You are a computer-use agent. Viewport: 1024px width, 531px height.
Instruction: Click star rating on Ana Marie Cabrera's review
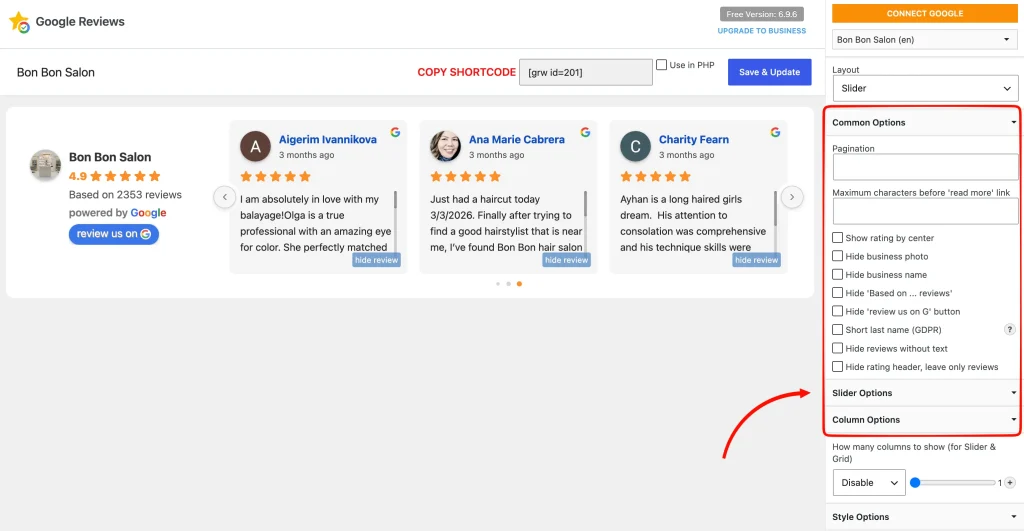pos(466,176)
